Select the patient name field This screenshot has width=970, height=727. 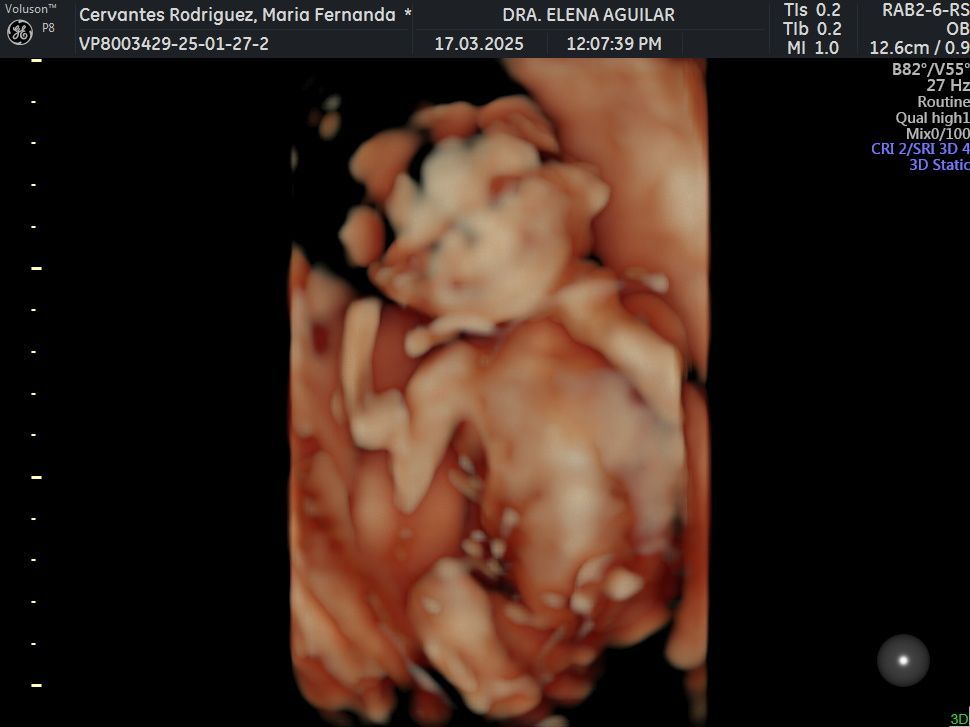[x=237, y=15]
